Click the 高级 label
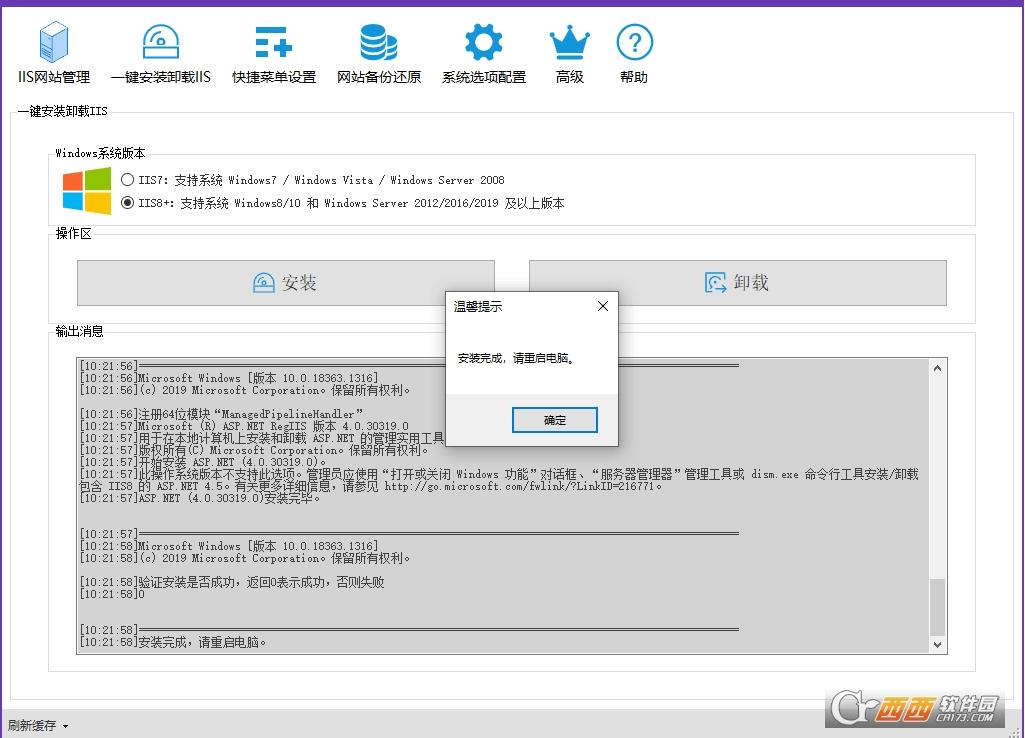This screenshot has height=738, width=1025. (569, 77)
